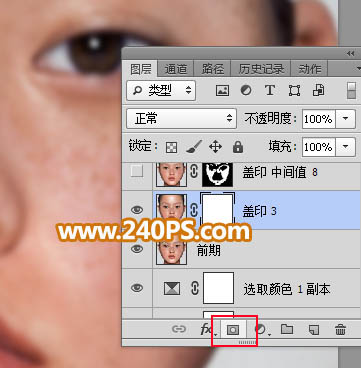361x368 pixels.
Task: Select the 盖印 3 white mask thumbnail
Action: [218, 209]
